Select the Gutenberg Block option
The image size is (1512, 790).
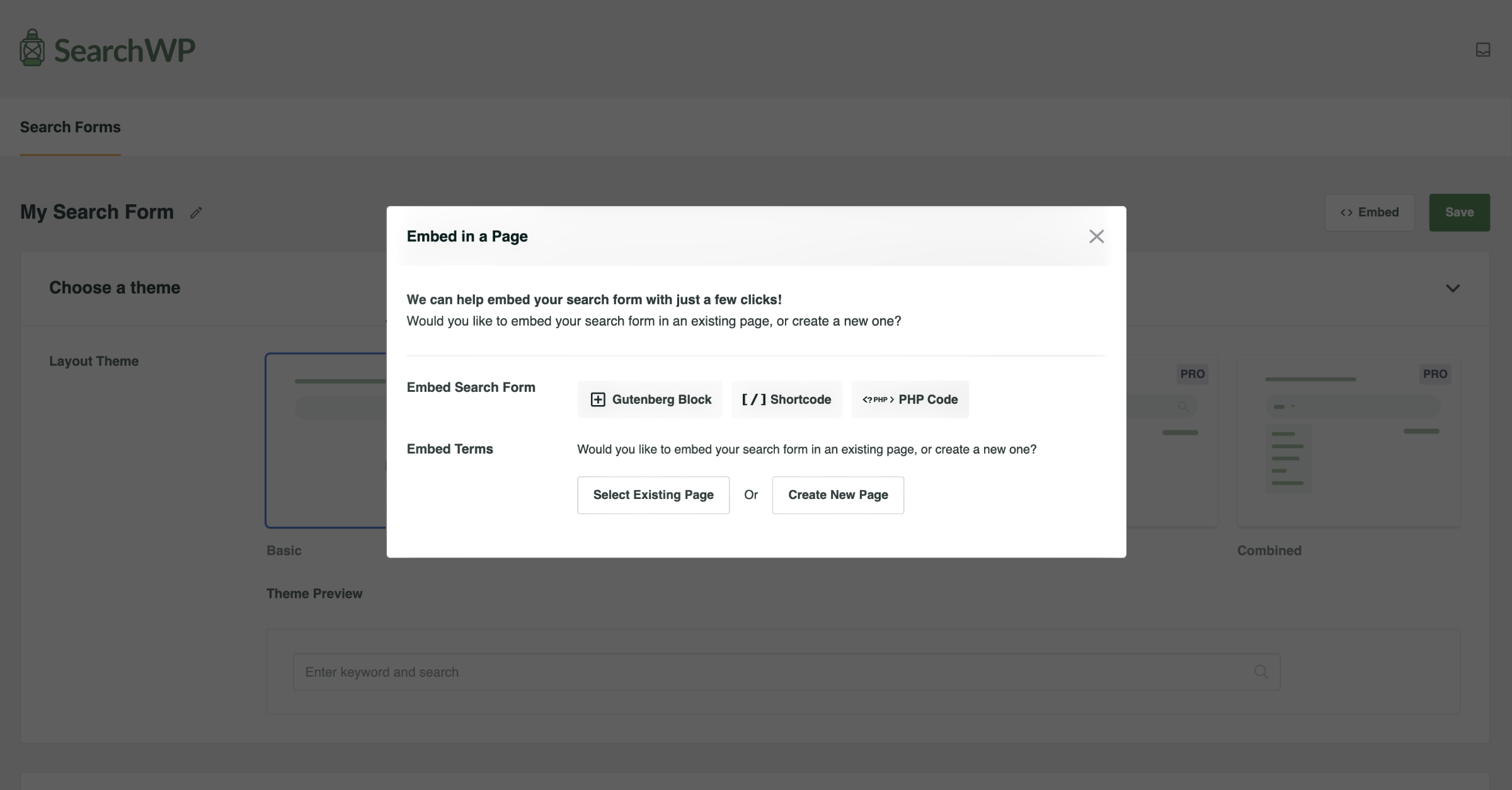(649, 398)
